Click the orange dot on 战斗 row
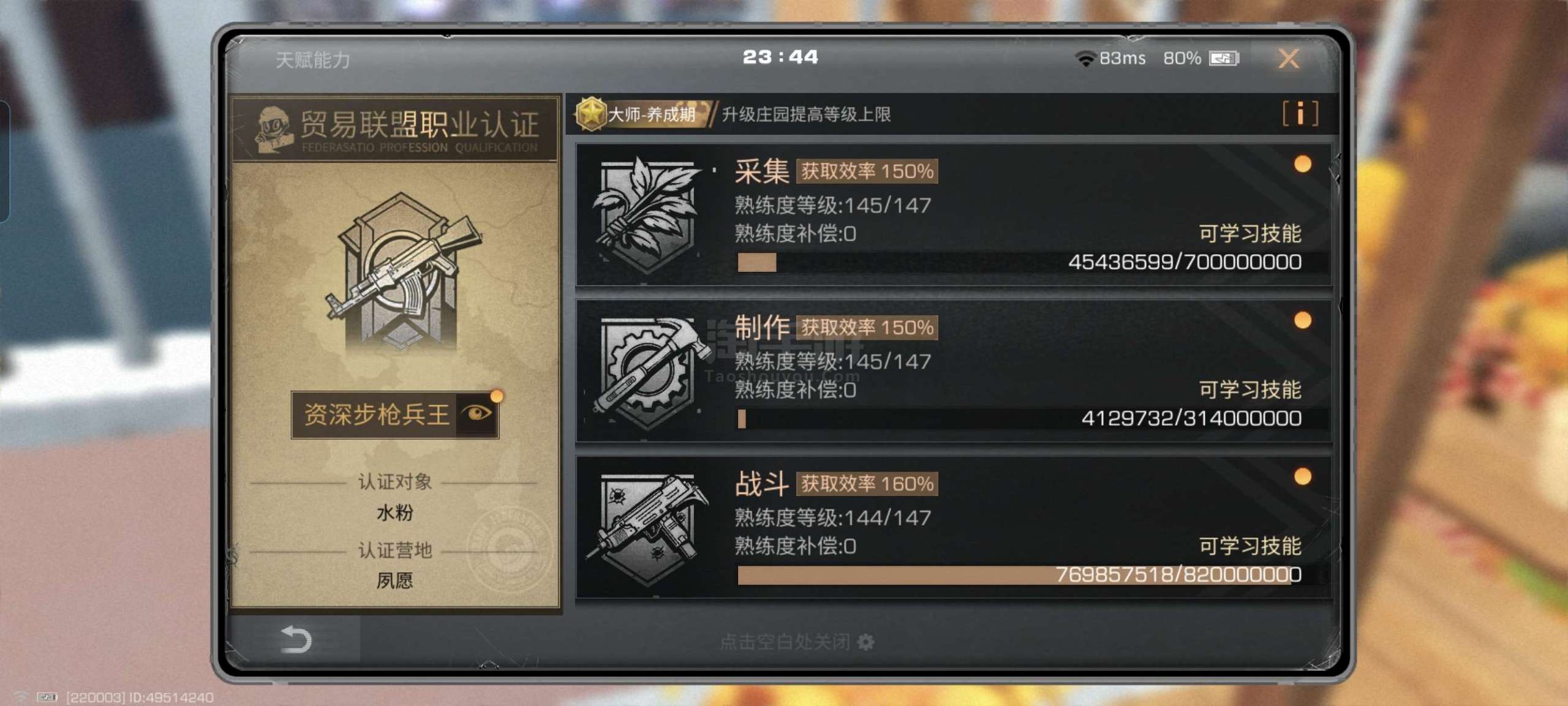 [x=1303, y=476]
